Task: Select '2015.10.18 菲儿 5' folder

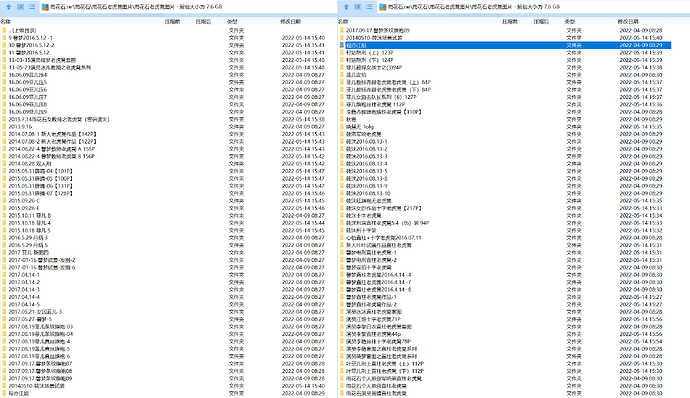Action: 29,230
